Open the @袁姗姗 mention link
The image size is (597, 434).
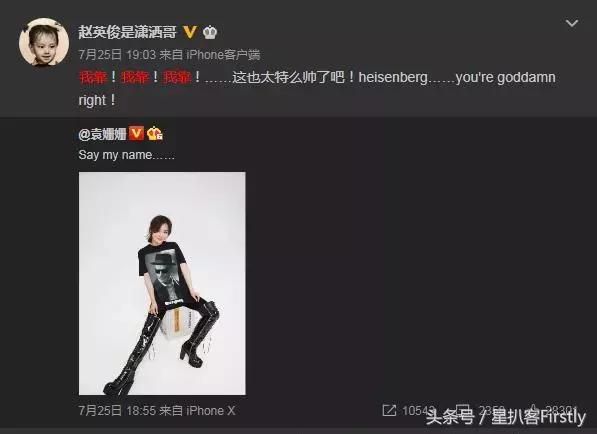(x=102, y=134)
